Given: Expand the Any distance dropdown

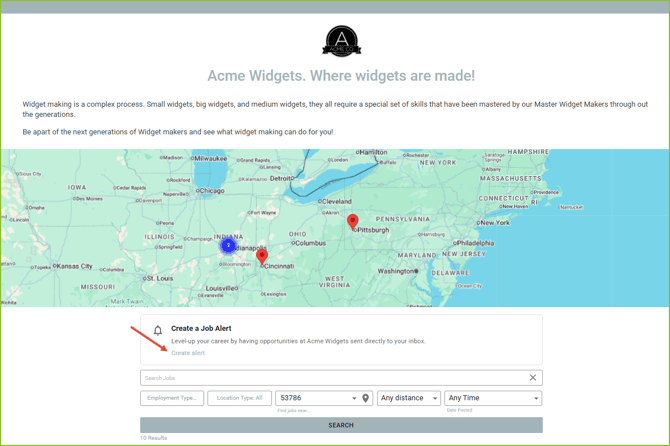Looking at the screenshot, I should click(408, 398).
